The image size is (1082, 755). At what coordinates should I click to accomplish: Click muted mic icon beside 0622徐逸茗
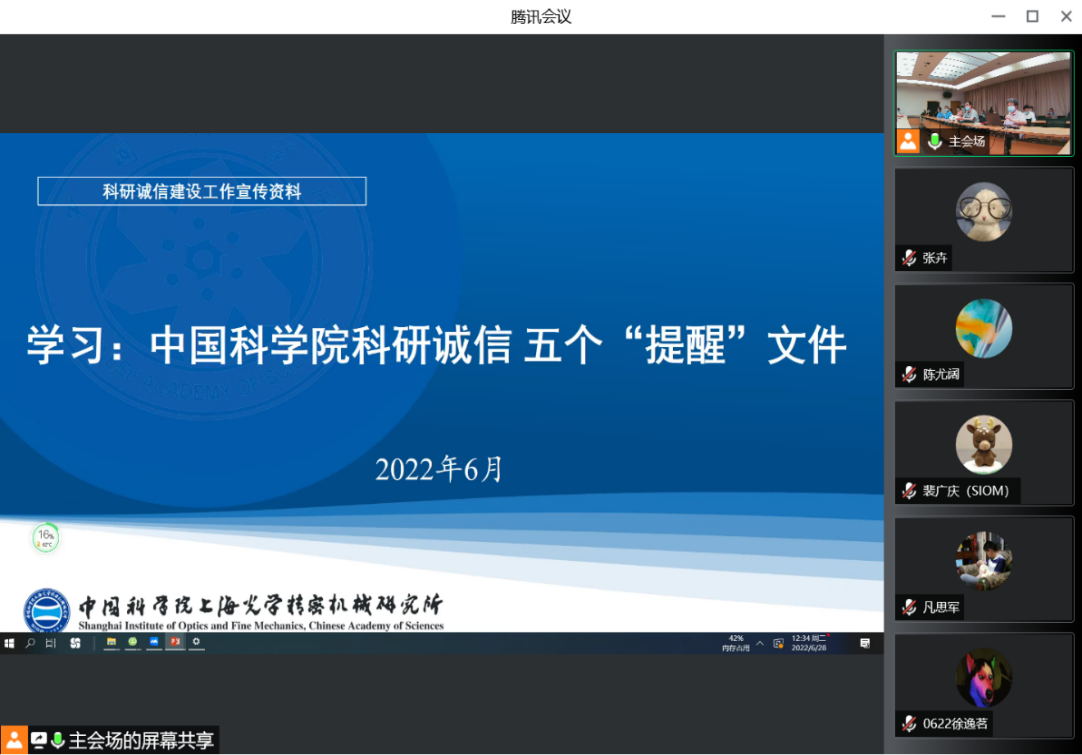coord(909,723)
